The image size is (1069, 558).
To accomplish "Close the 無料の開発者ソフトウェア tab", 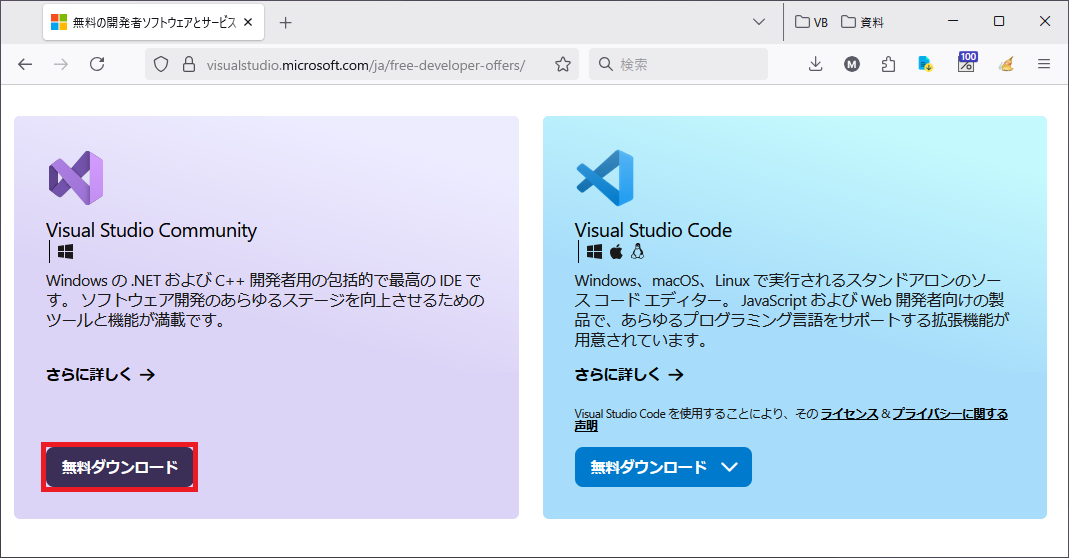I will pyautogui.click(x=248, y=23).
